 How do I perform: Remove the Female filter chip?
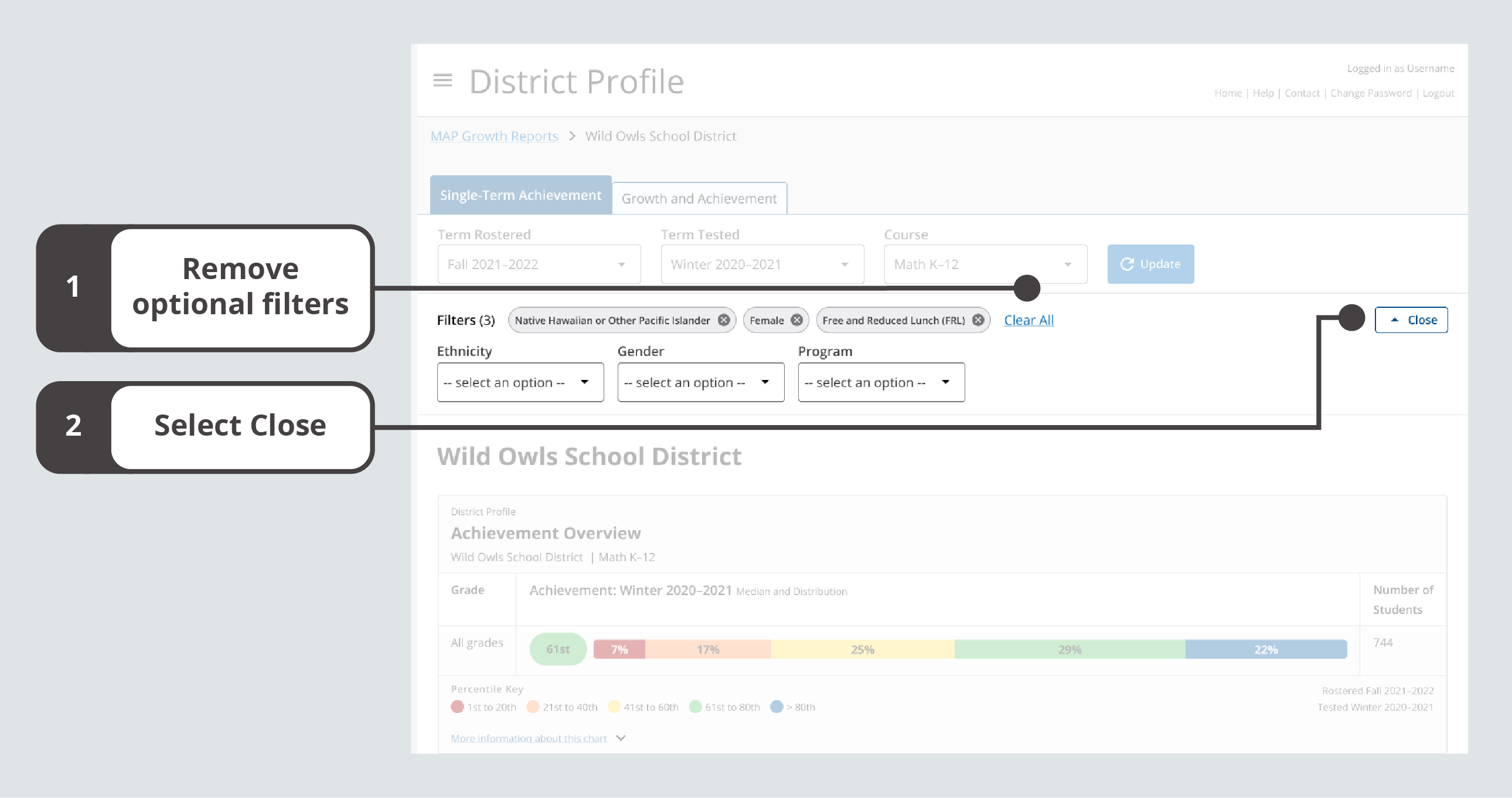pos(796,320)
